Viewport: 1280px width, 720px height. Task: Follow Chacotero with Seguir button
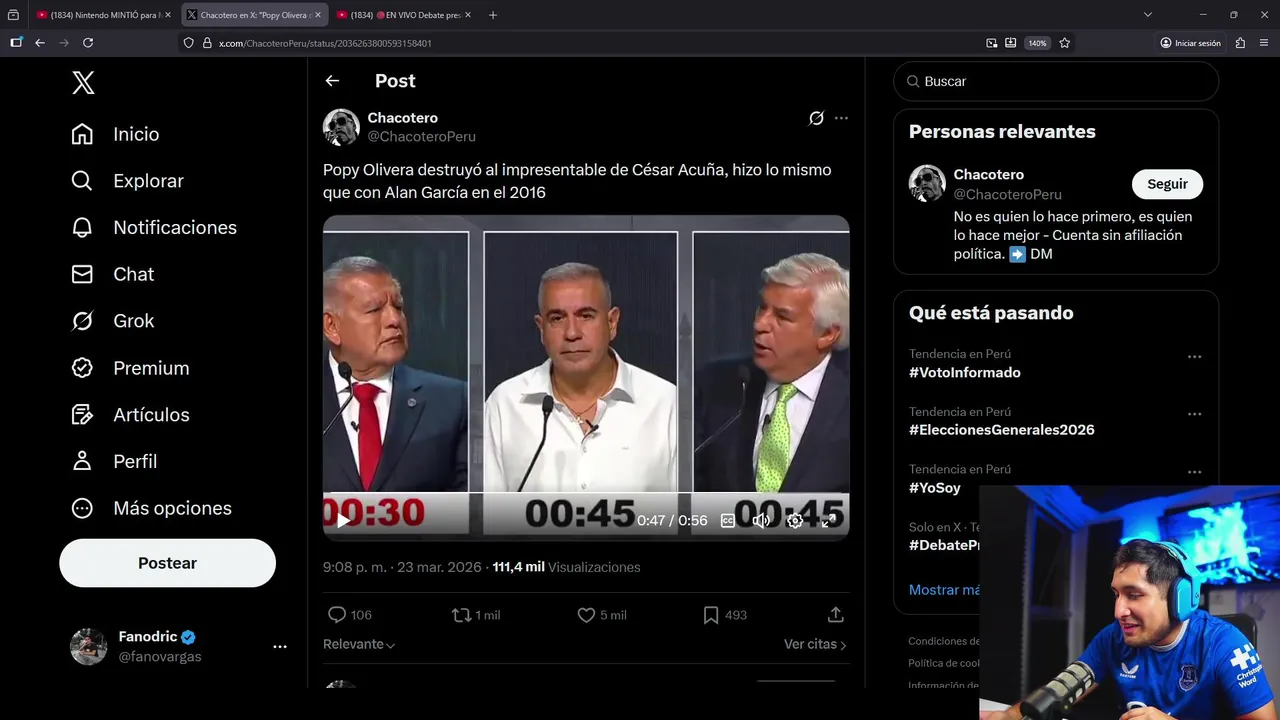1167,184
